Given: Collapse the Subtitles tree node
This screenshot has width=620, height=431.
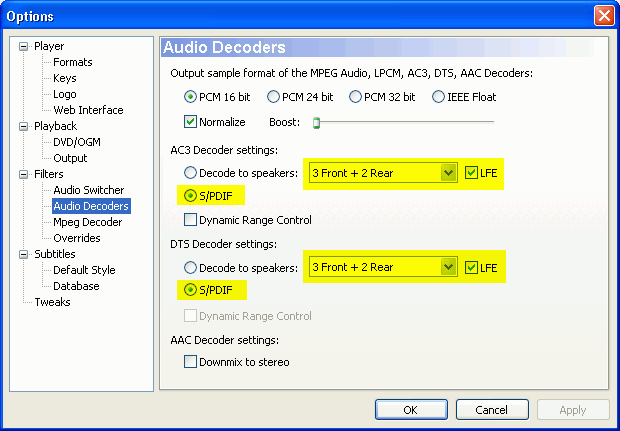Looking at the screenshot, I should point(24,254).
